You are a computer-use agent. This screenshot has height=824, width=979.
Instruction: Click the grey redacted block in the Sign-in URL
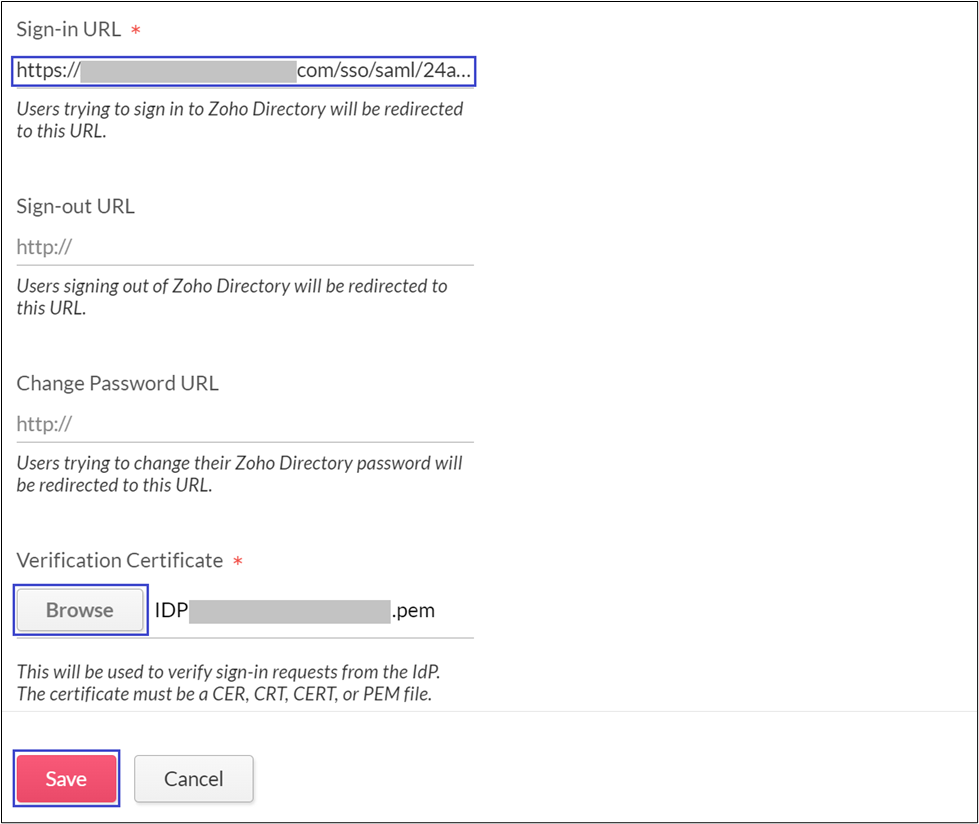[188, 72]
